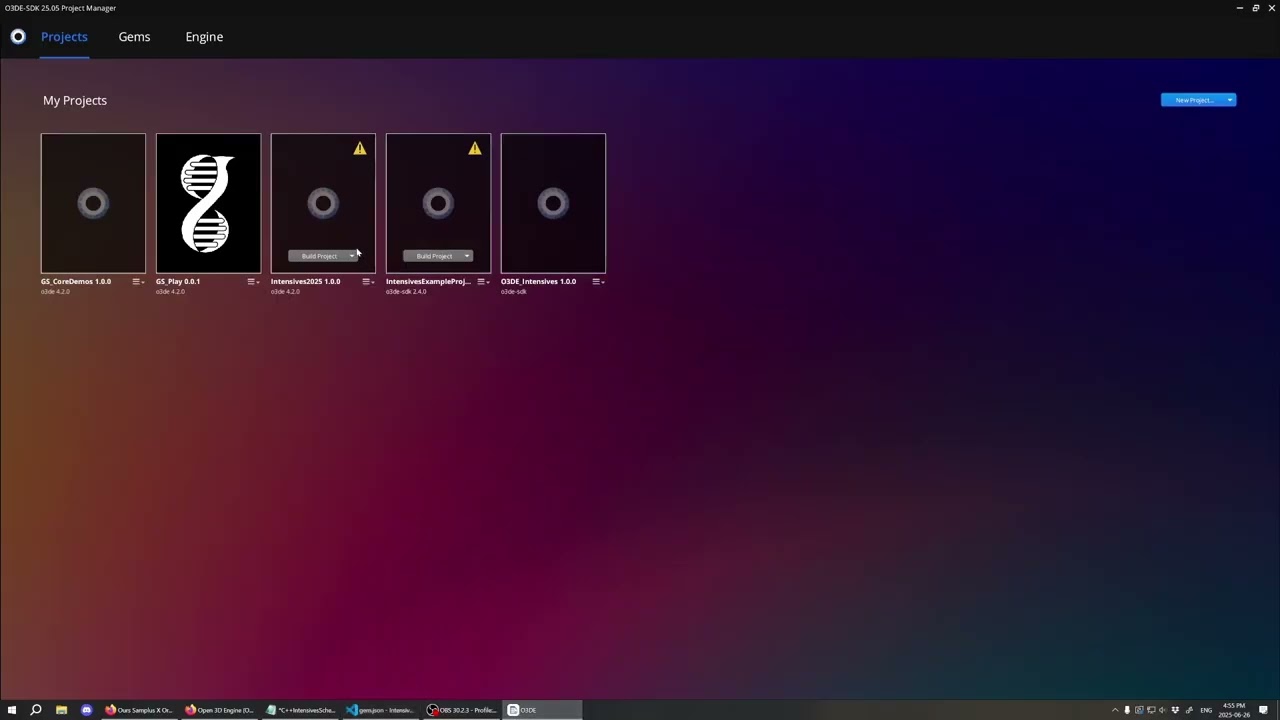Open Discord from the taskbar
Screen dimensions: 1280x720
coord(86,710)
